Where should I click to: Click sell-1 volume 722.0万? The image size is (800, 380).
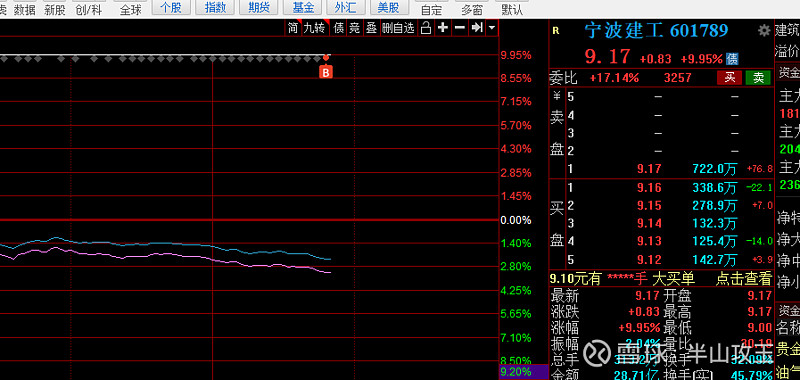(715, 169)
